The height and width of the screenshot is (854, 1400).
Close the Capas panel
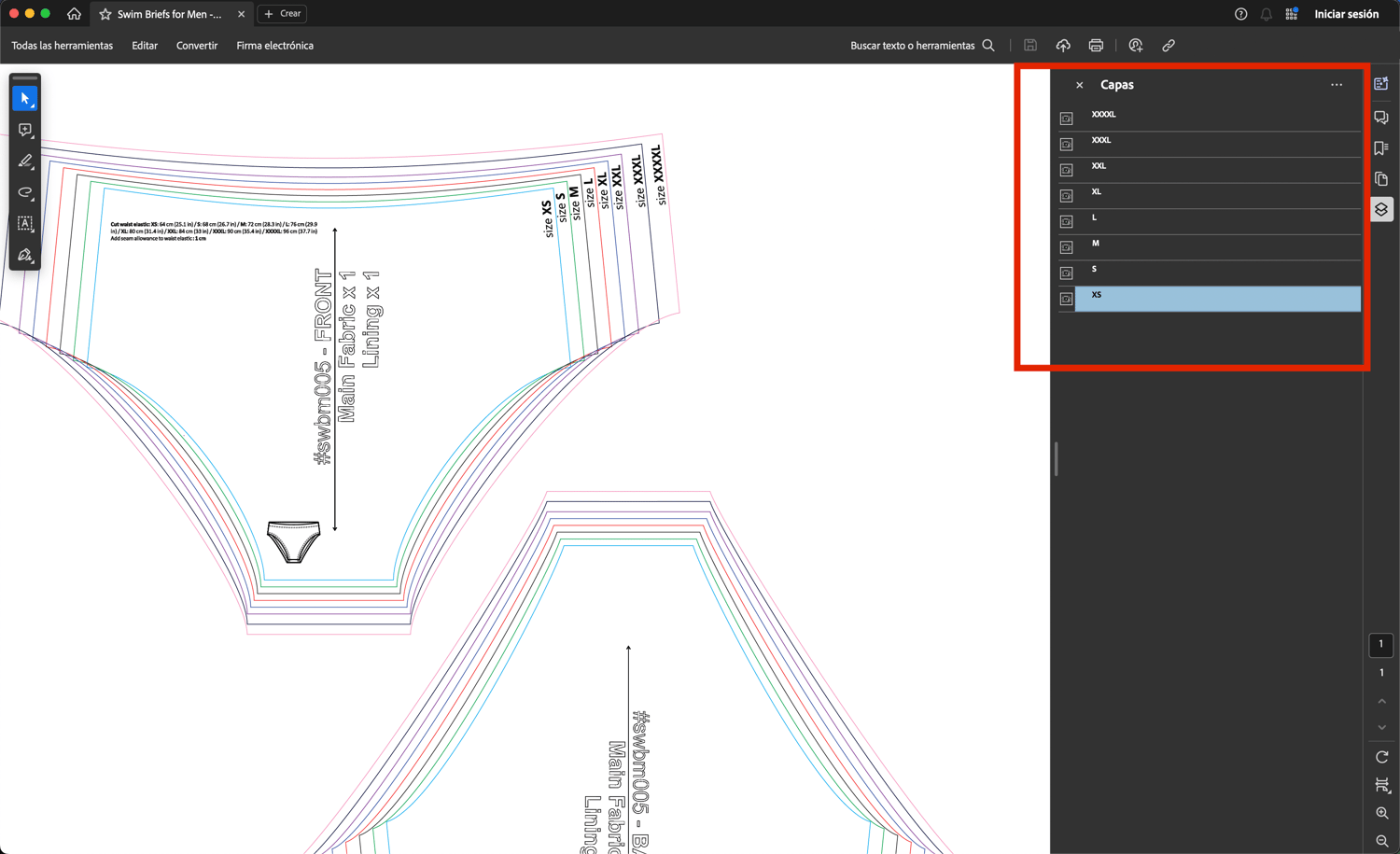pos(1080,85)
